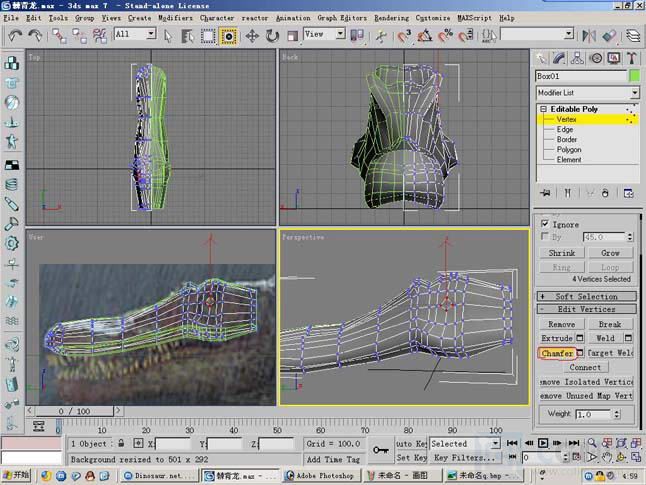
Task: Click the Break vertices button
Action: (610, 324)
